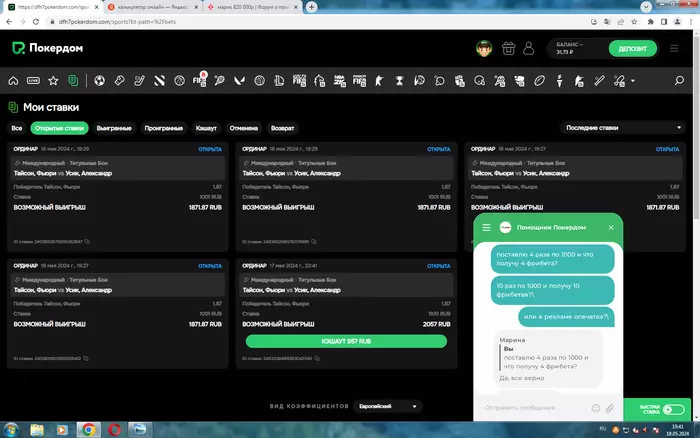Click 2057 RUB possible win value
700x438 pixels.
coord(436,324)
